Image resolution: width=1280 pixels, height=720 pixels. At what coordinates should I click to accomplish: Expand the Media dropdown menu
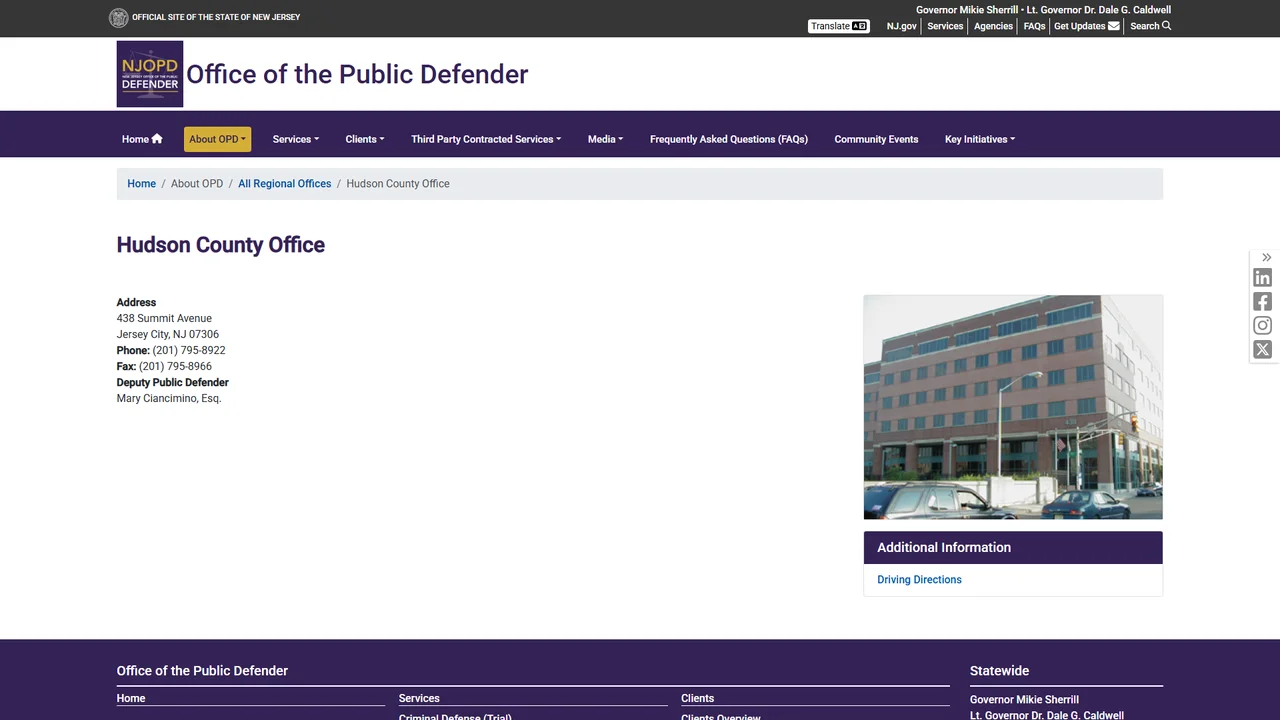(605, 139)
